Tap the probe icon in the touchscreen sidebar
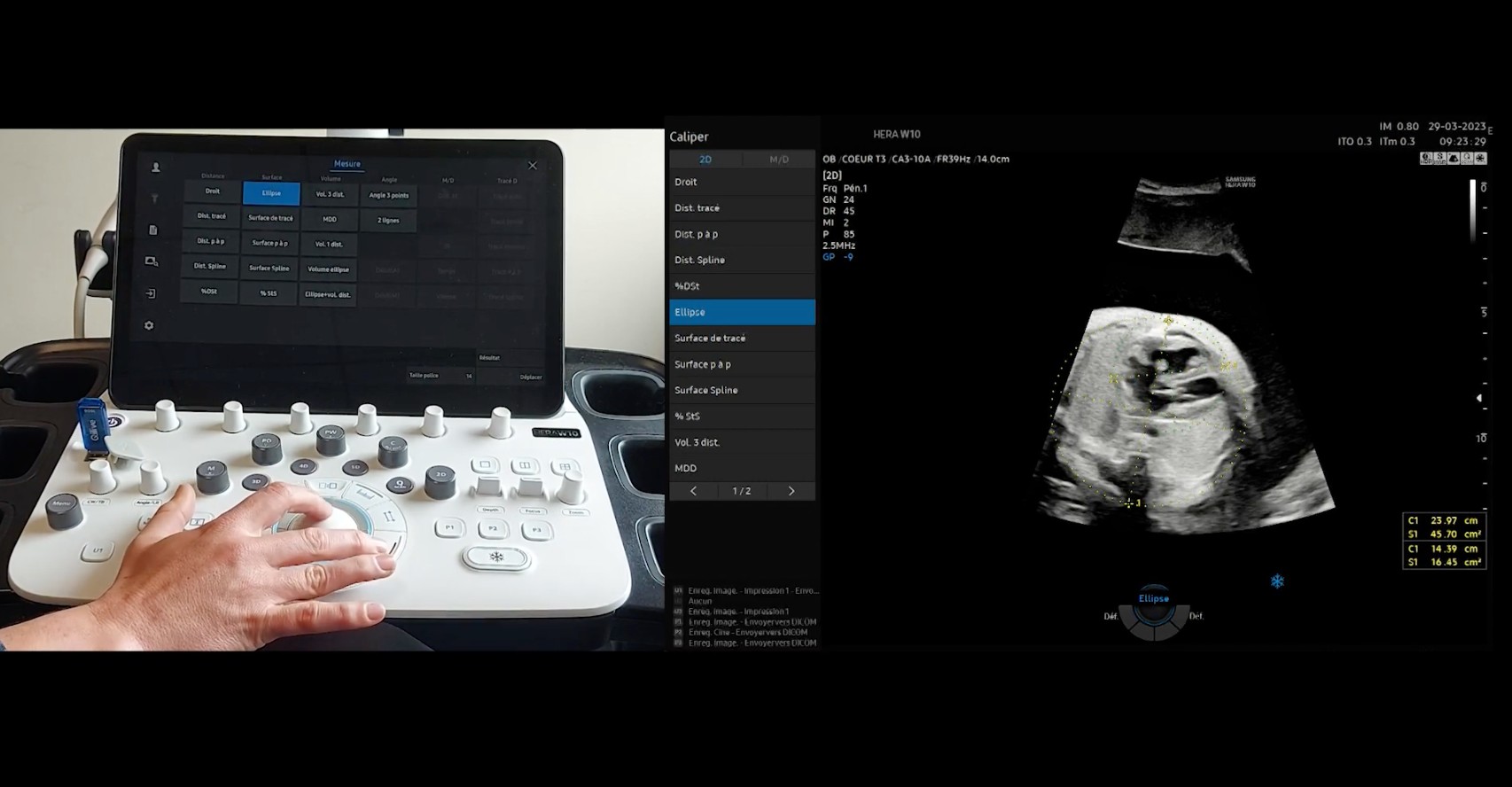The width and height of the screenshot is (1512, 787). click(154, 198)
